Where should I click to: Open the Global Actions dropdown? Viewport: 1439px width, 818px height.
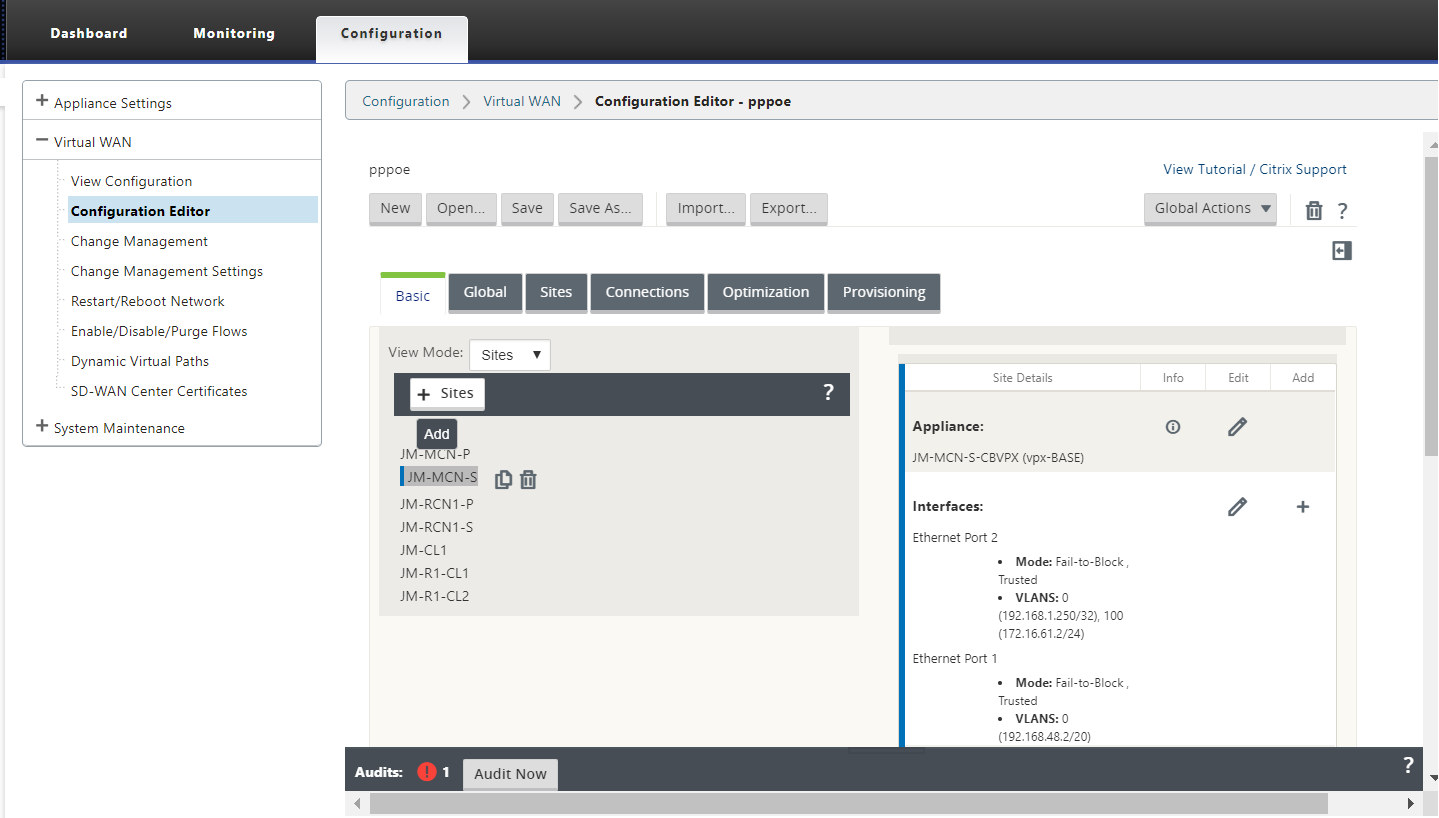click(1210, 208)
